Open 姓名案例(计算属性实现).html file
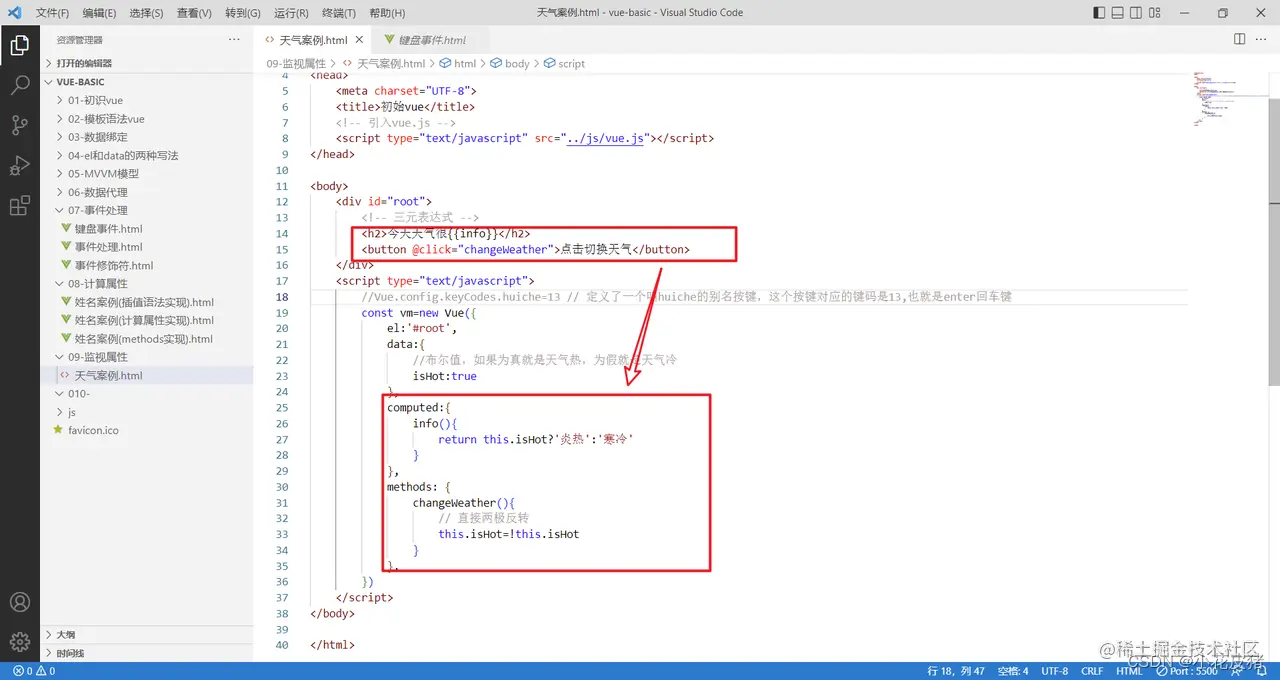Image resolution: width=1280 pixels, height=680 pixels. pyautogui.click(x=147, y=320)
